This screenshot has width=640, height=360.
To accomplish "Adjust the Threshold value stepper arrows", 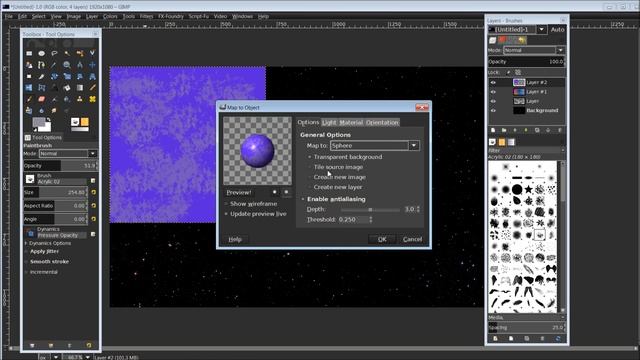I will pyautogui.click(x=371, y=220).
